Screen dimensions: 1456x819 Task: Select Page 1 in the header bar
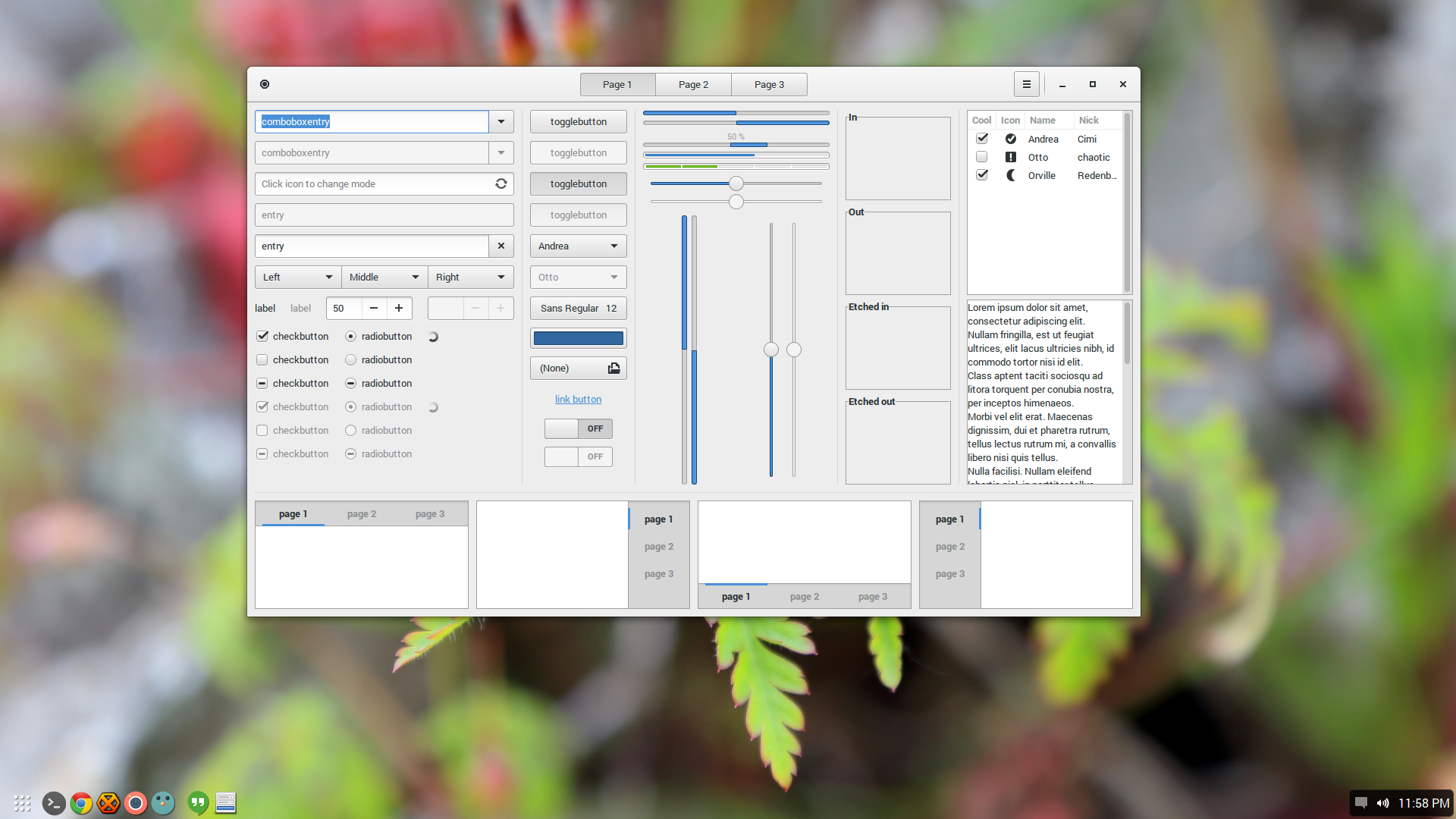617,84
